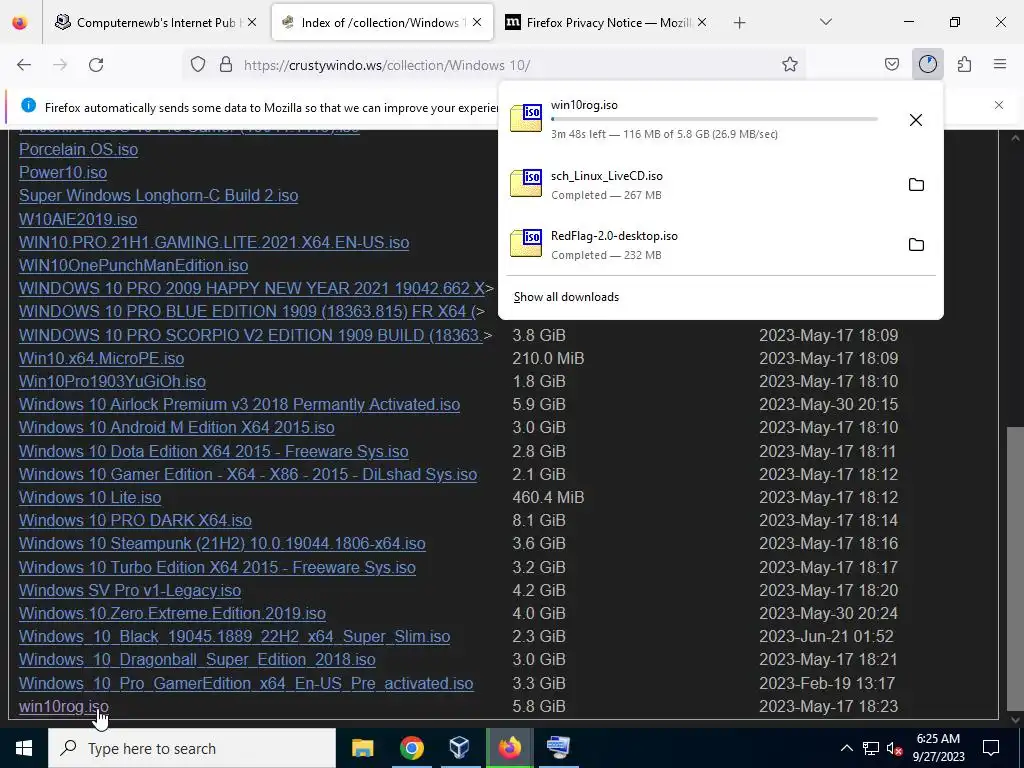The image size is (1024, 768).
Task: Download Super Windows Longhorn-C Build 2.iso
Action: pyautogui.click(x=159, y=195)
